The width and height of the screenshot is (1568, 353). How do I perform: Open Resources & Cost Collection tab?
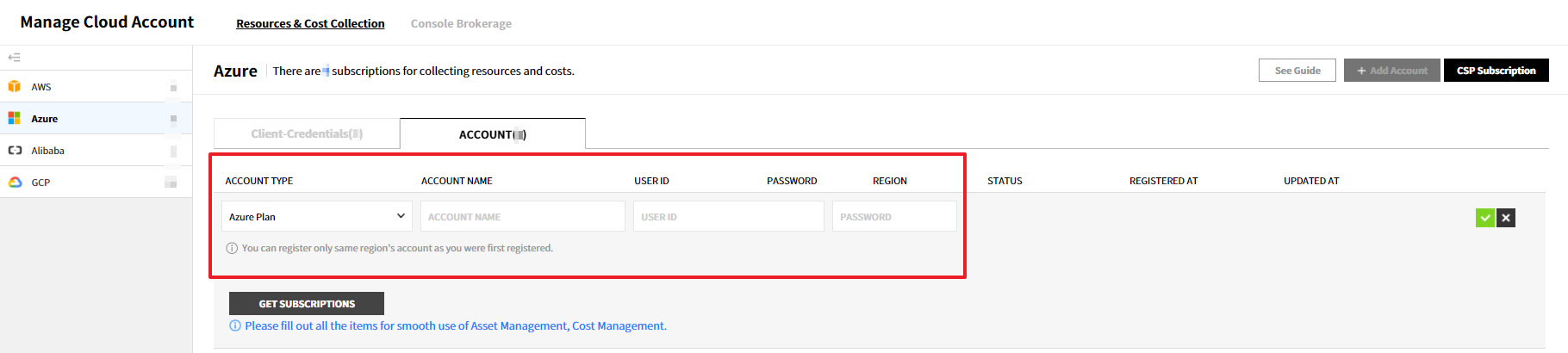(310, 23)
